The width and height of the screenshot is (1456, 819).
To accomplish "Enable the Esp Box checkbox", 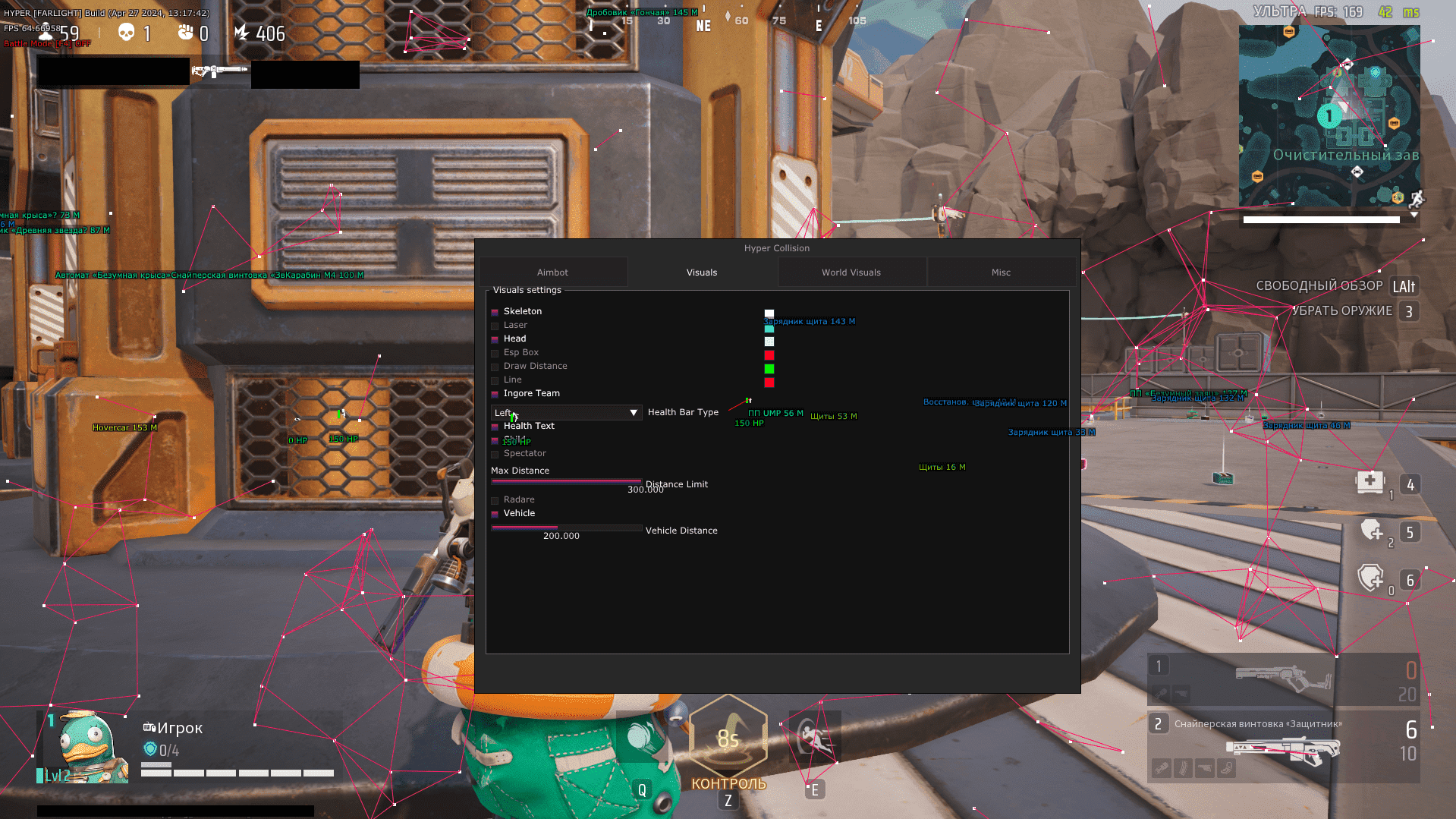I will [x=496, y=352].
